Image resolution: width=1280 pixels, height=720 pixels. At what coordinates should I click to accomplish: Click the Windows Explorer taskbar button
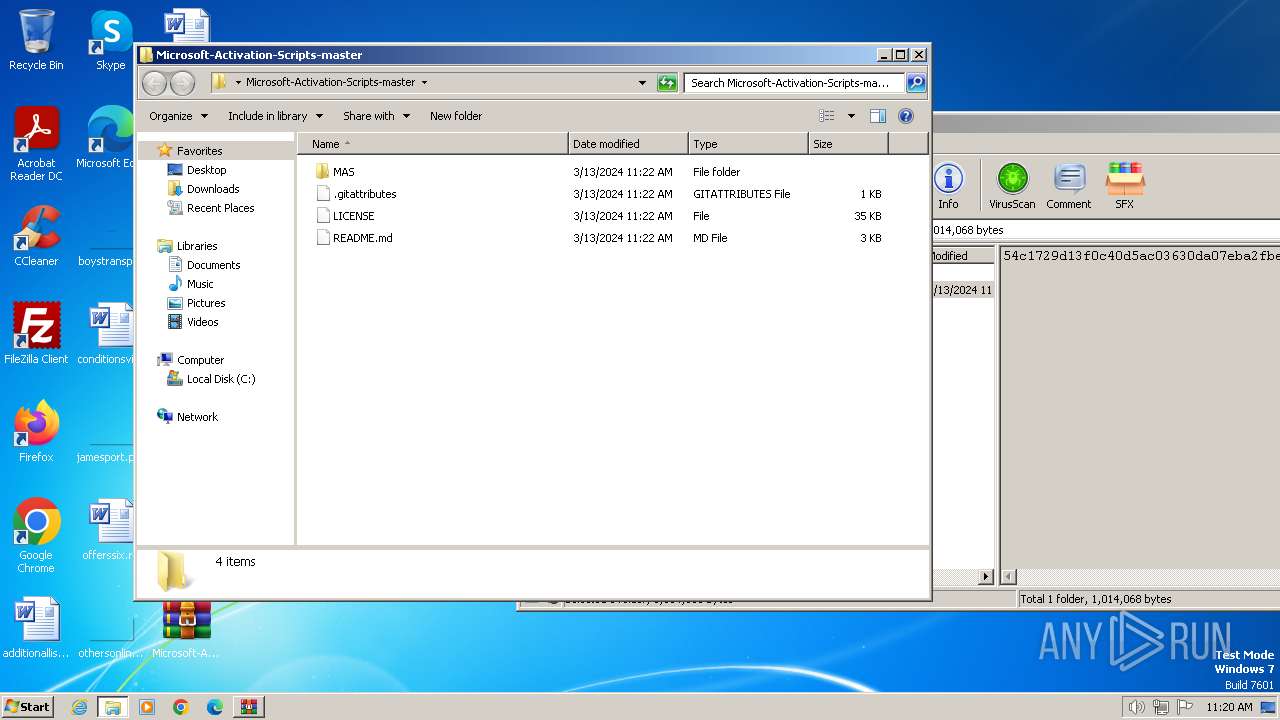(x=113, y=707)
